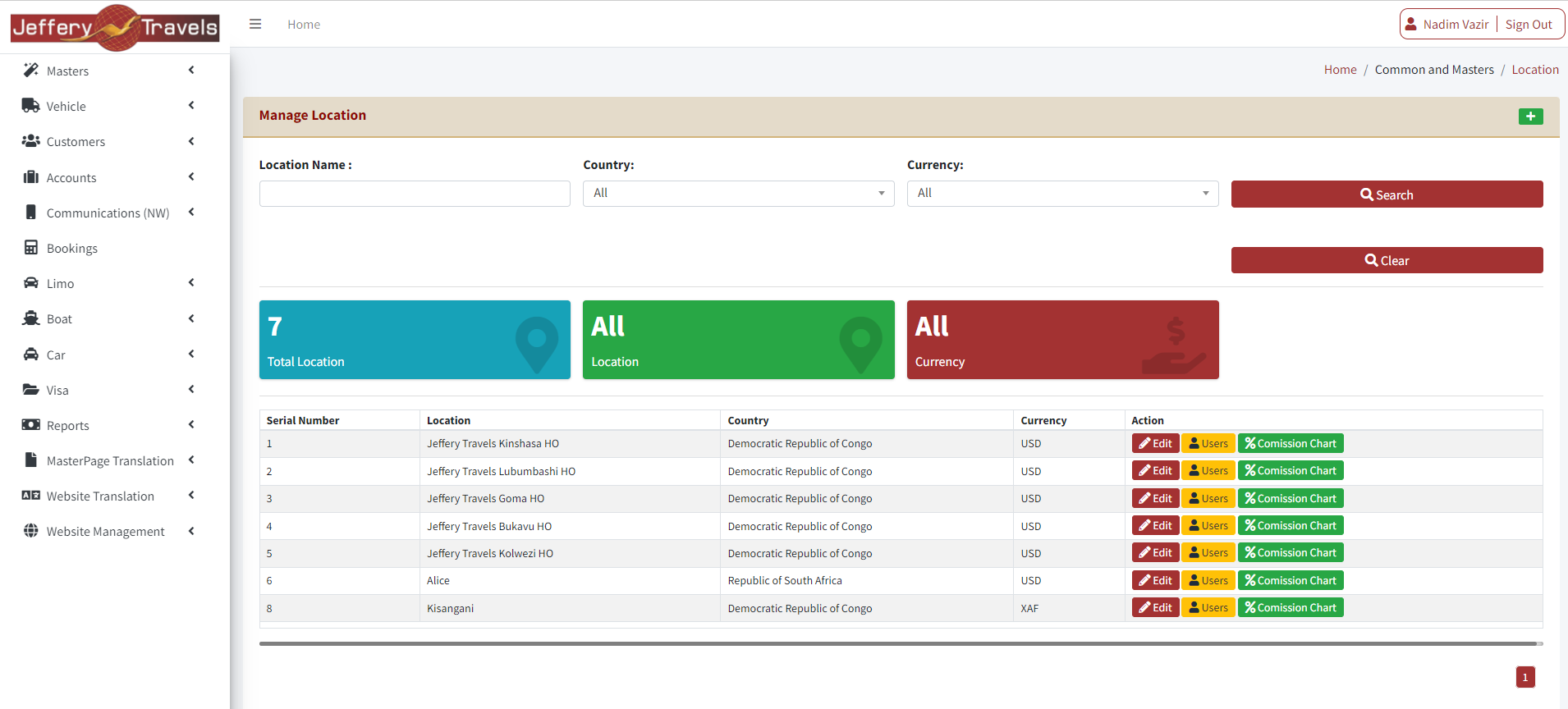Open the Currency dropdown filter
Viewport: 1568px width, 709px height.
[x=1062, y=194]
